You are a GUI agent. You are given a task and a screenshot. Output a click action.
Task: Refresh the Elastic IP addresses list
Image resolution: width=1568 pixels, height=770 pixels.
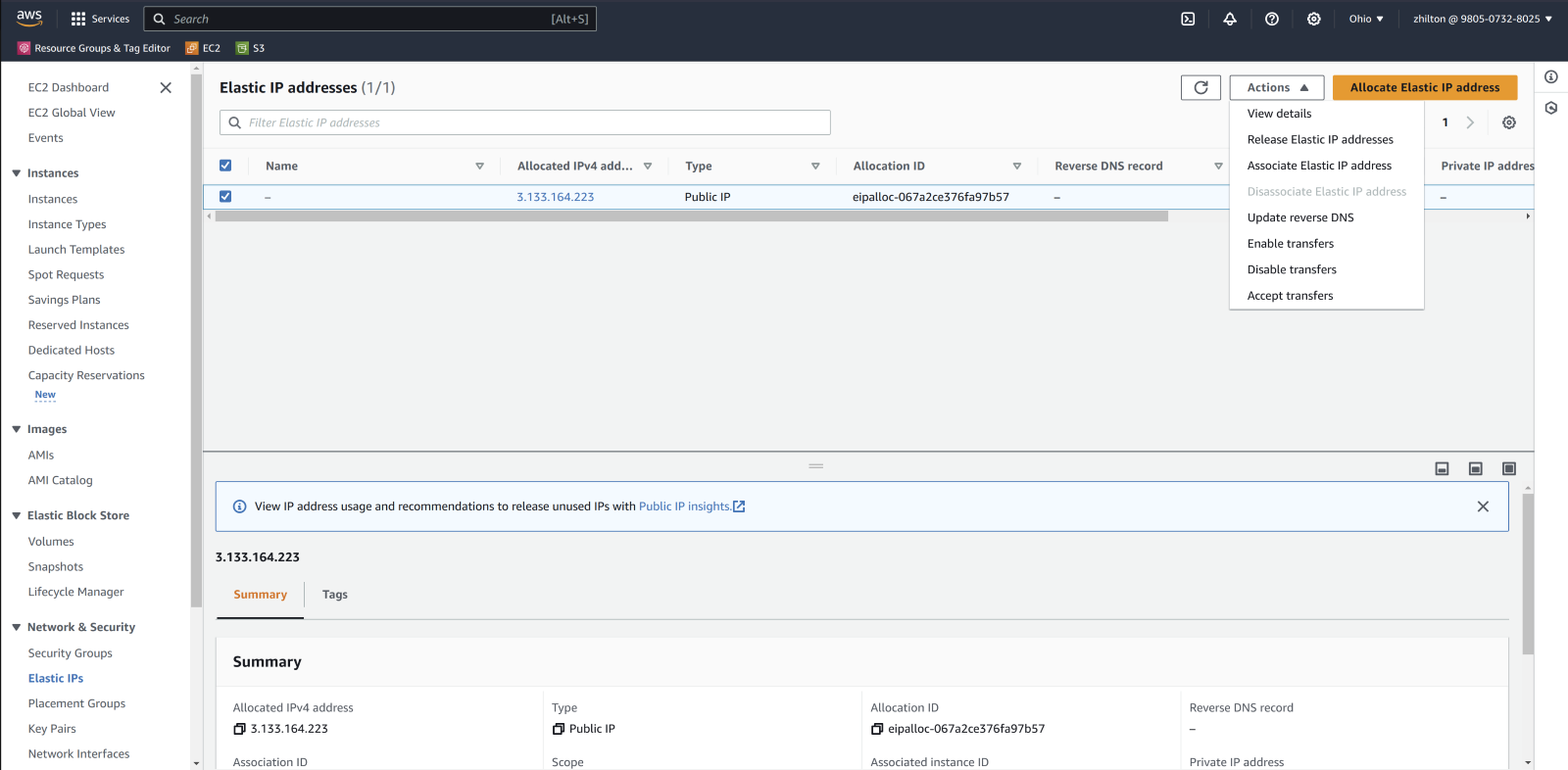tap(1200, 87)
